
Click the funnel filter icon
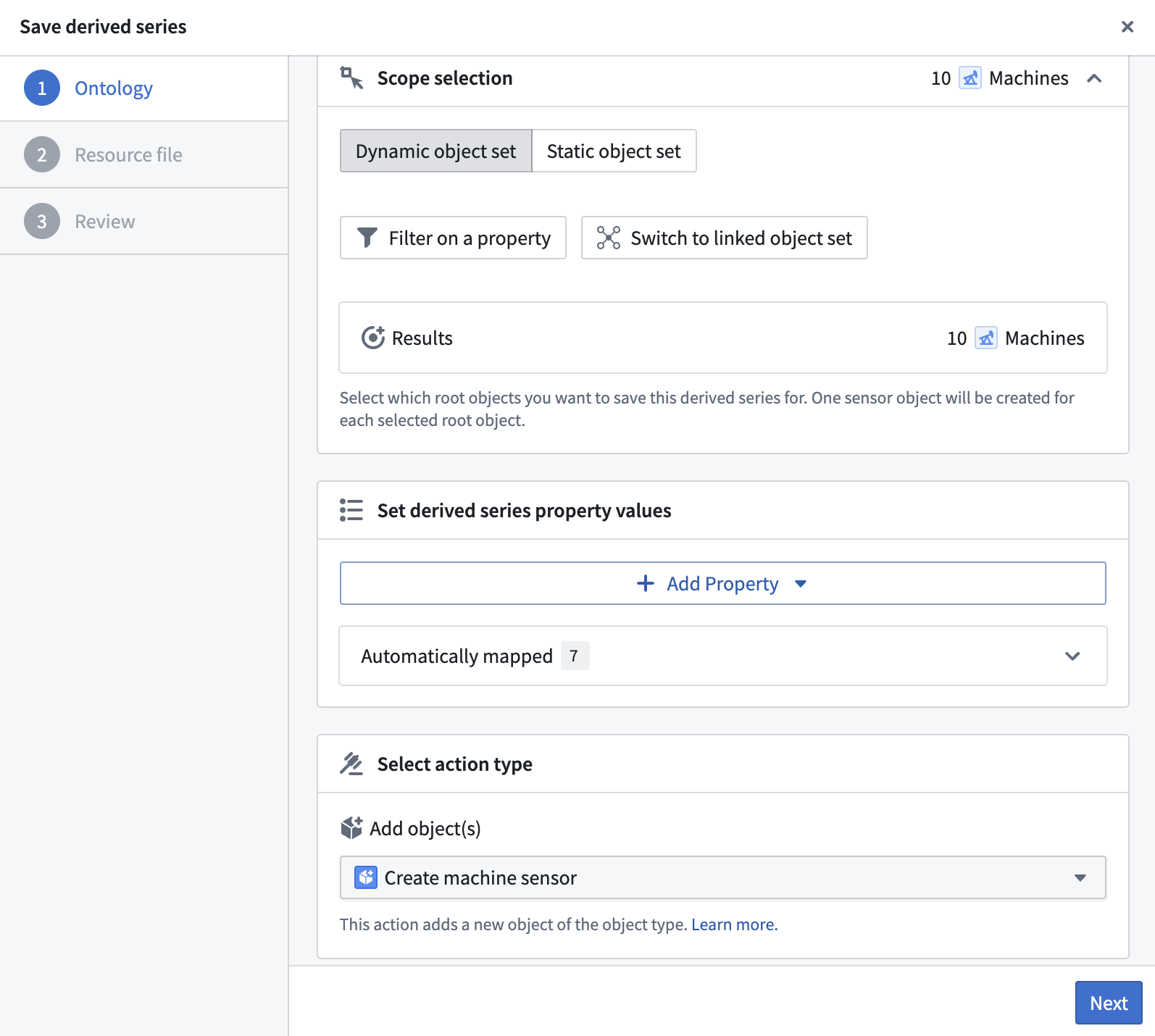click(367, 238)
